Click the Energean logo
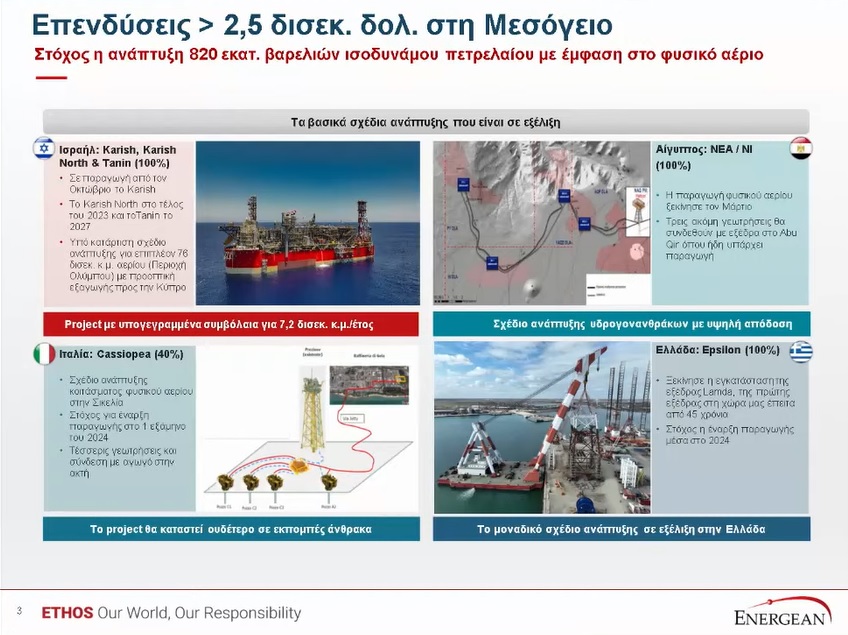 coord(783,612)
